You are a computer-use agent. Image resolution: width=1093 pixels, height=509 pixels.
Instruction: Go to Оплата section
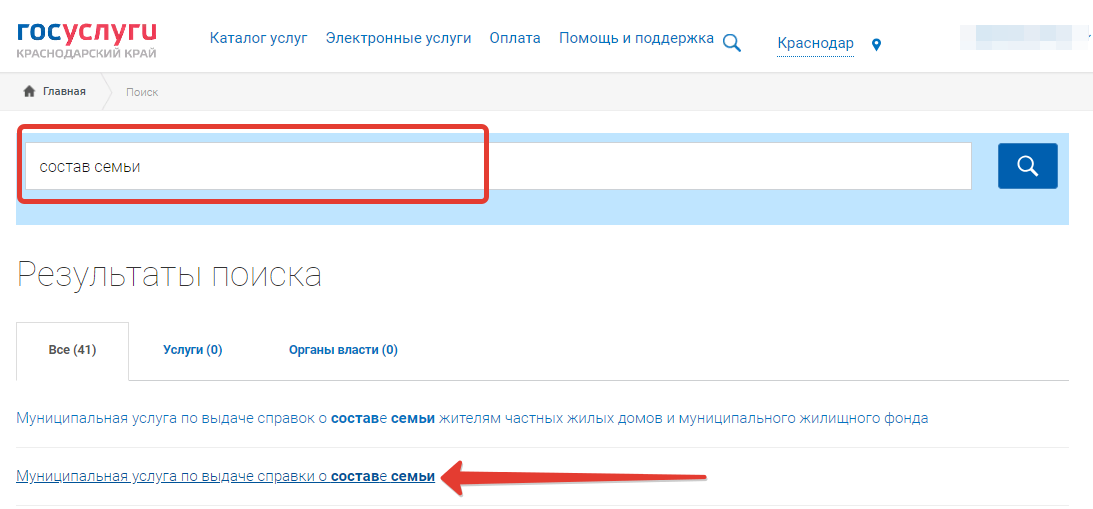pyautogui.click(x=514, y=38)
